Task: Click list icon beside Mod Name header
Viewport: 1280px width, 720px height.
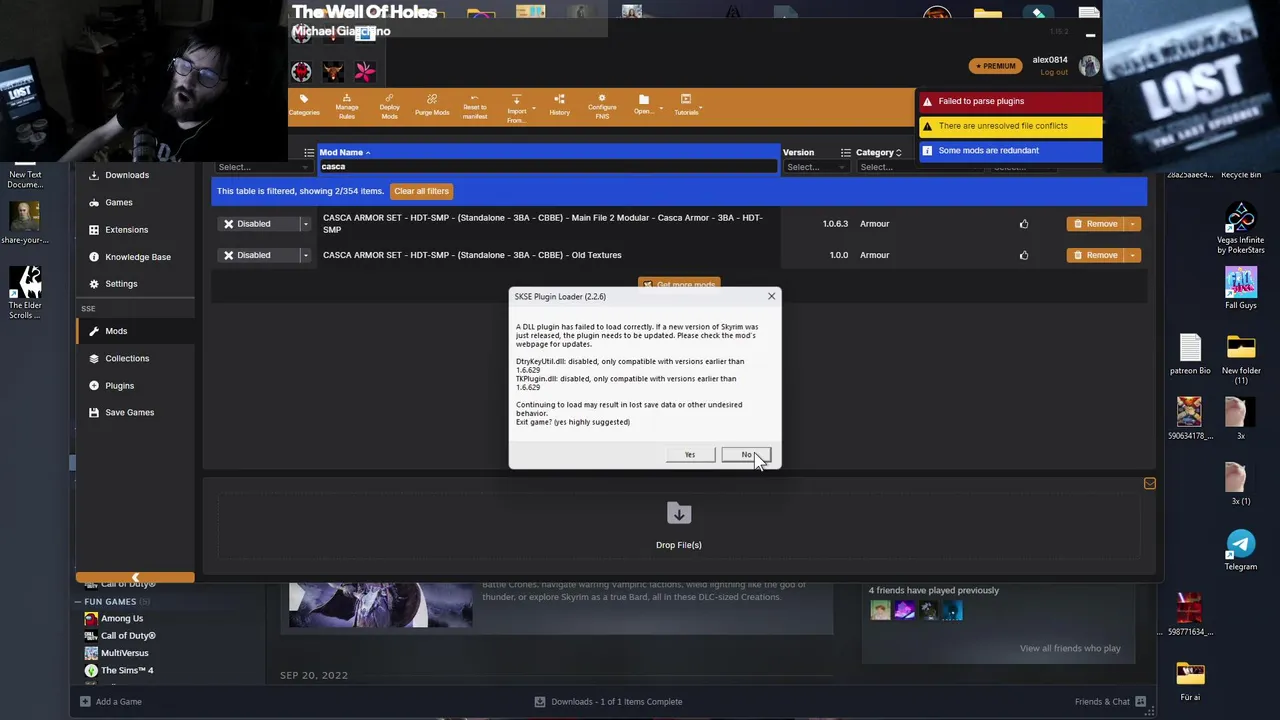Action: pyautogui.click(x=309, y=152)
